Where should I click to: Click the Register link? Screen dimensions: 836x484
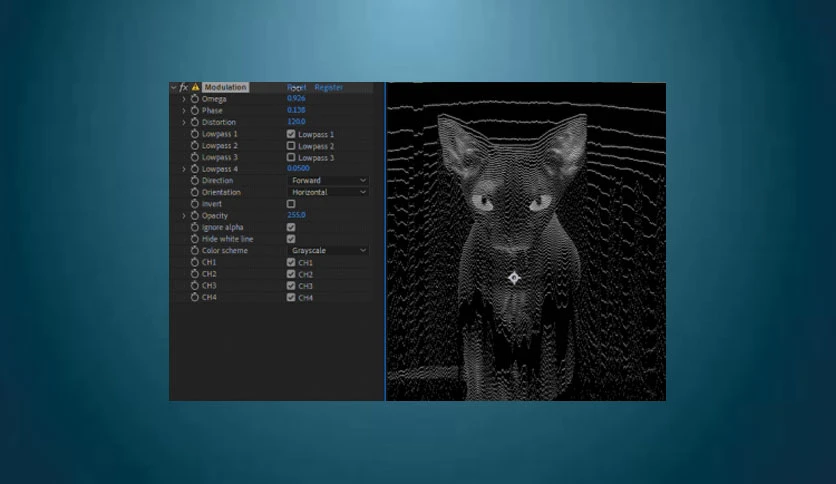coord(328,87)
